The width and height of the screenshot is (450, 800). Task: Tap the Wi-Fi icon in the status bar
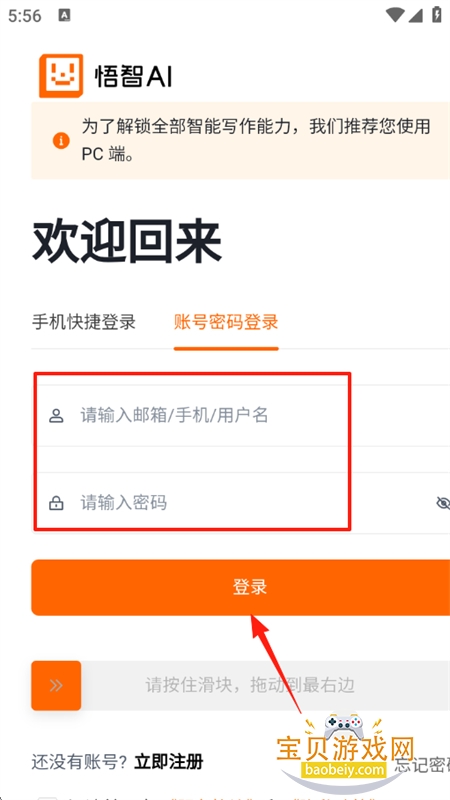click(x=395, y=15)
